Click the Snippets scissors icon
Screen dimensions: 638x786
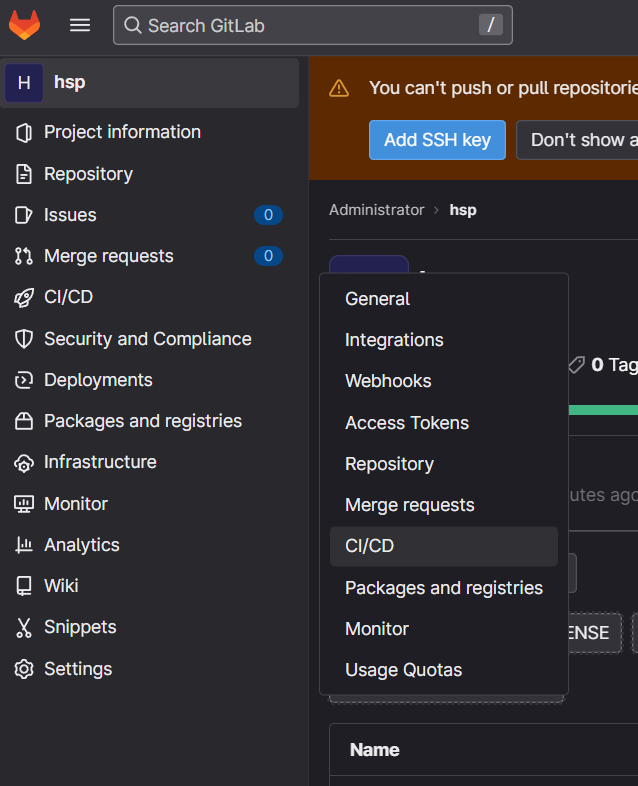point(24,628)
